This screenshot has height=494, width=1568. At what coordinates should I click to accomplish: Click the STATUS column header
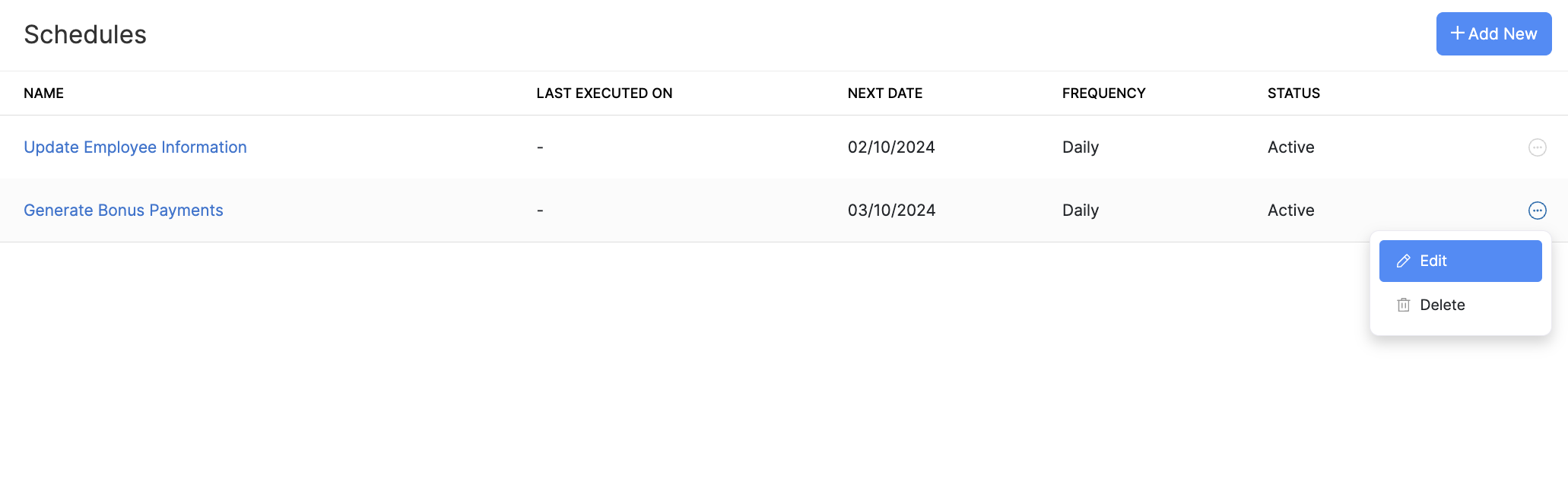1293,93
